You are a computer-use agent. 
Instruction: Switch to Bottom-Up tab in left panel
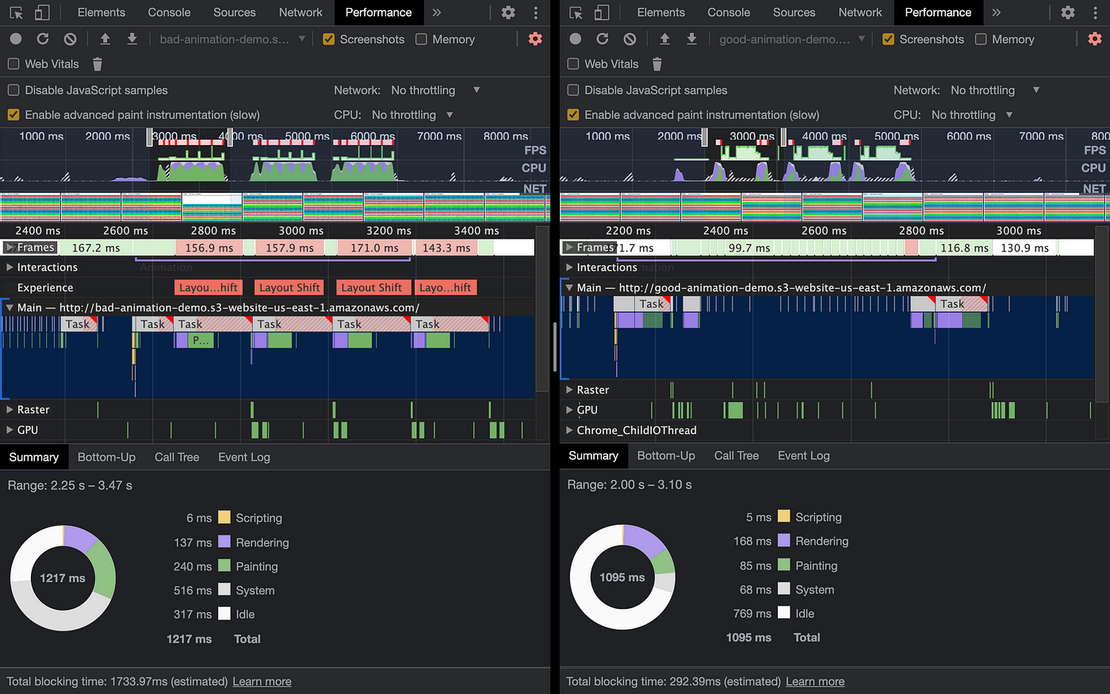click(106, 457)
